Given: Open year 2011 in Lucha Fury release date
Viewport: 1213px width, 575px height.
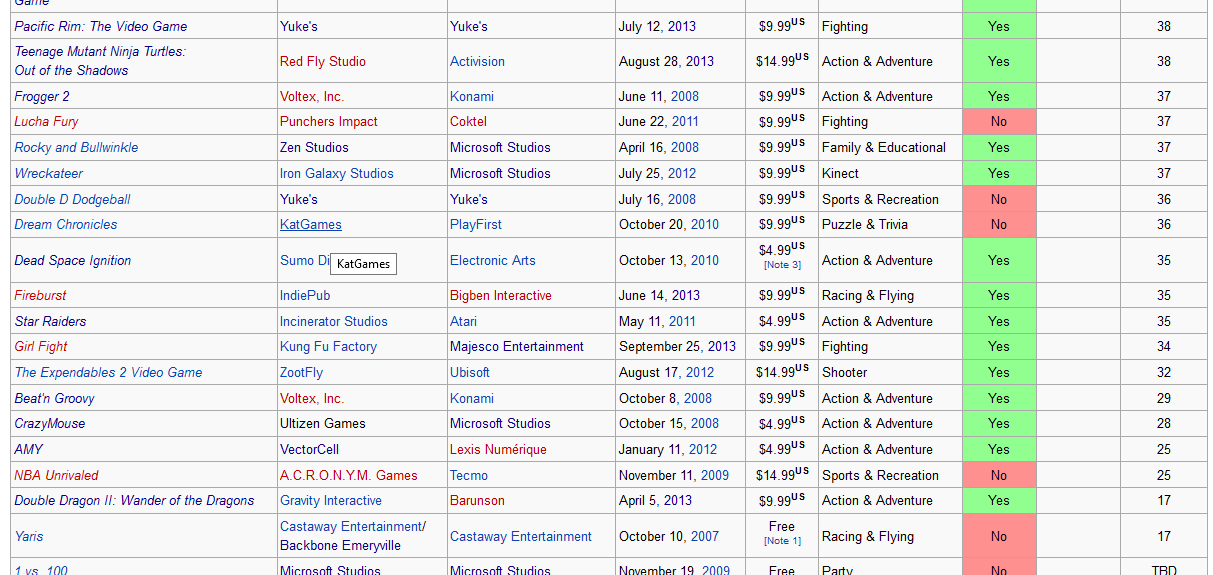Looking at the screenshot, I should point(685,121).
